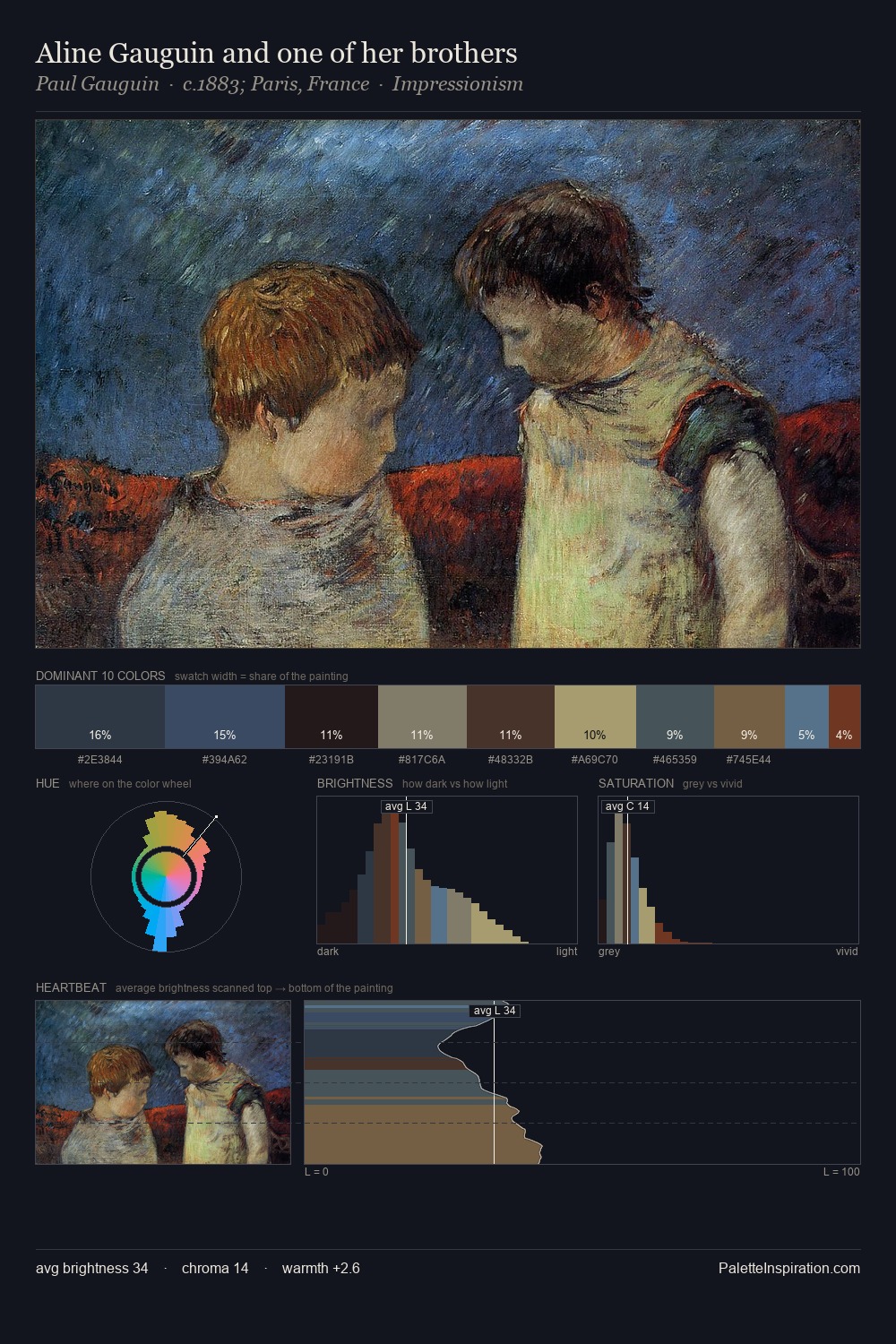Pick the 9% slate swatch #465359
This screenshot has width=896, height=1344.
675,717
